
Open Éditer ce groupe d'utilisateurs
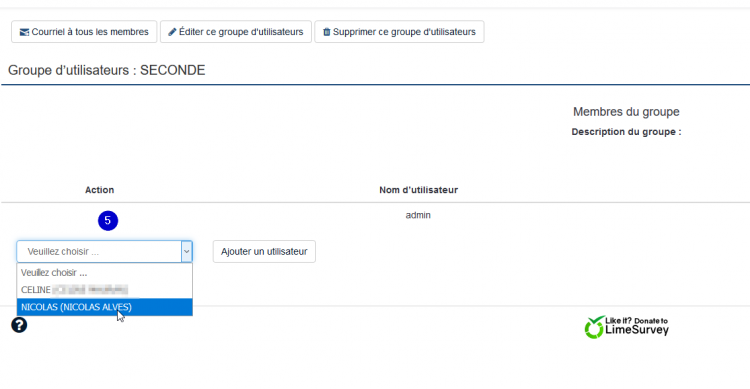pyautogui.click(x=236, y=32)
